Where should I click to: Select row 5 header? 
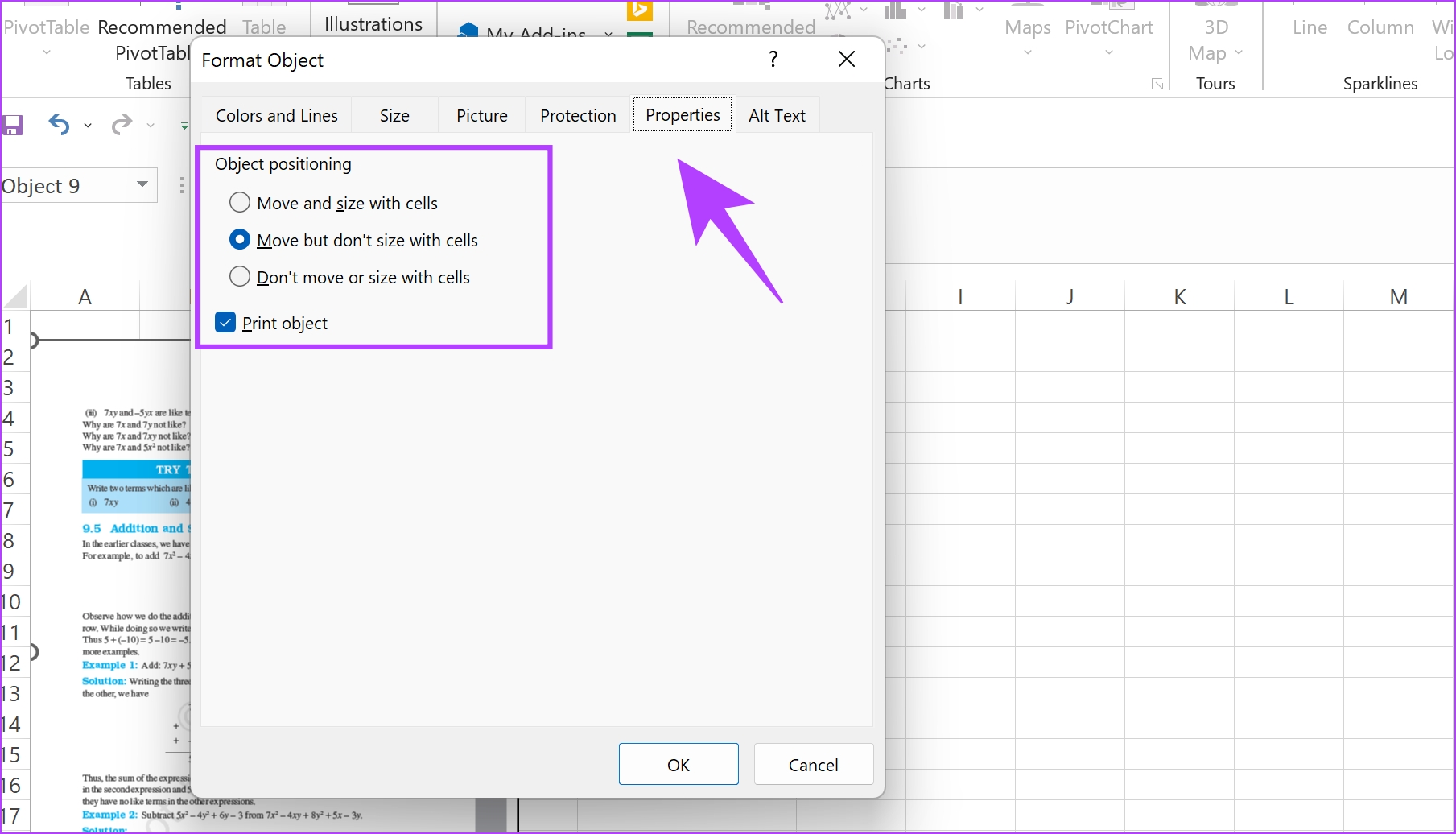coord(14,448)
